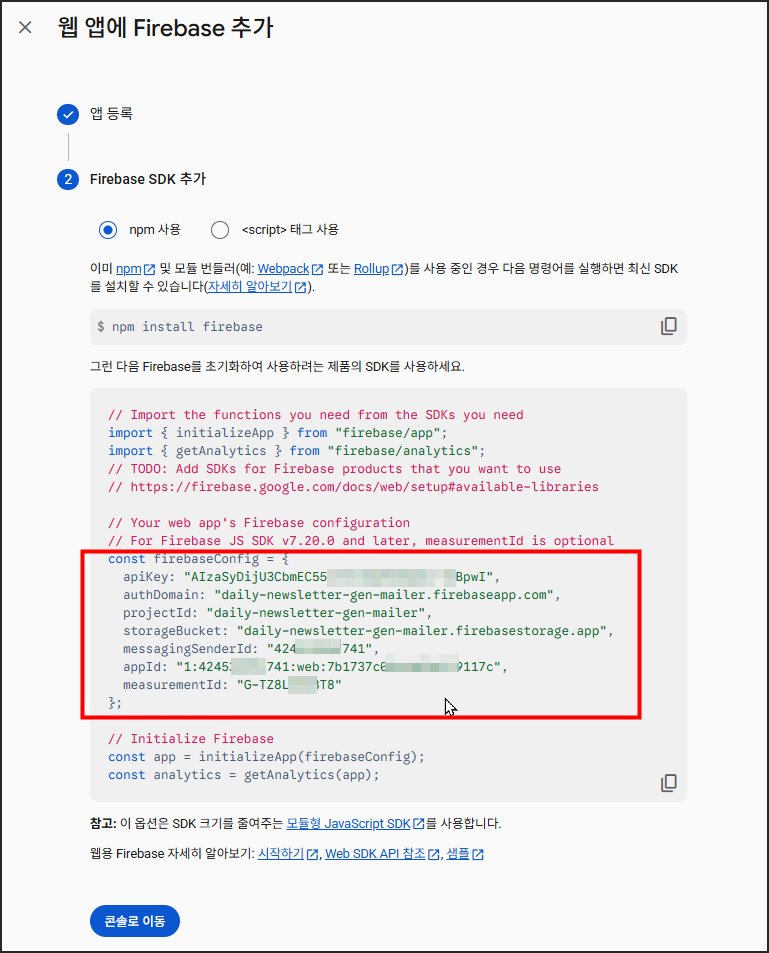
Task: Click the messagingSenderId line in the config
Action: 251,649
